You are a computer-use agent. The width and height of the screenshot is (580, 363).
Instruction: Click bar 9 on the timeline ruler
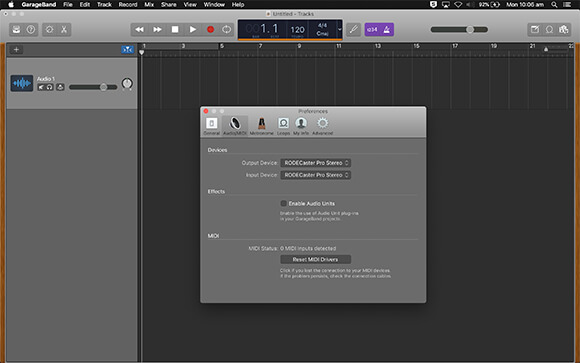pyautogui.click(x=299, y=46)
